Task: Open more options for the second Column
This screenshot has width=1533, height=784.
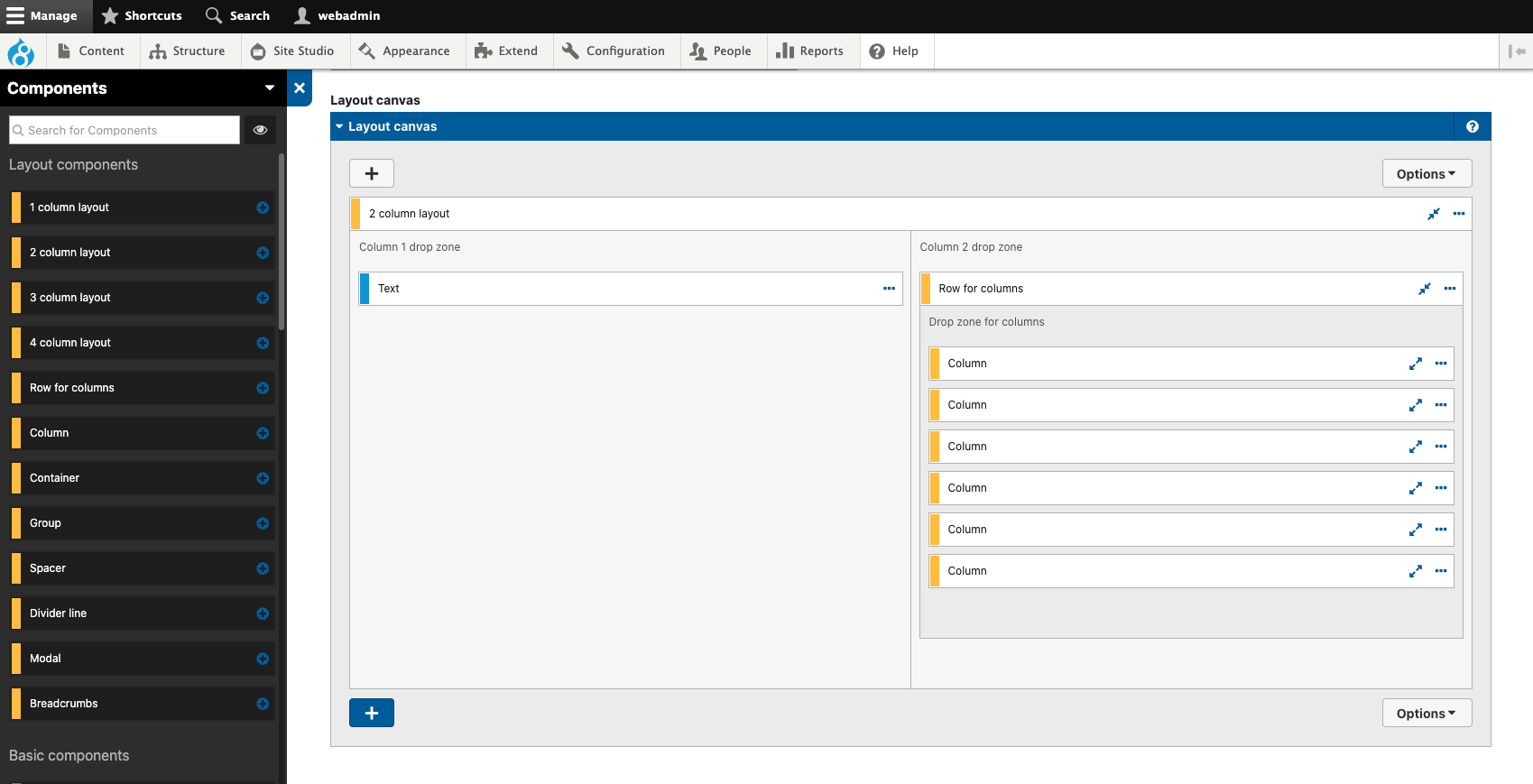Action: pyautogui.click(x=1441, y=405)
